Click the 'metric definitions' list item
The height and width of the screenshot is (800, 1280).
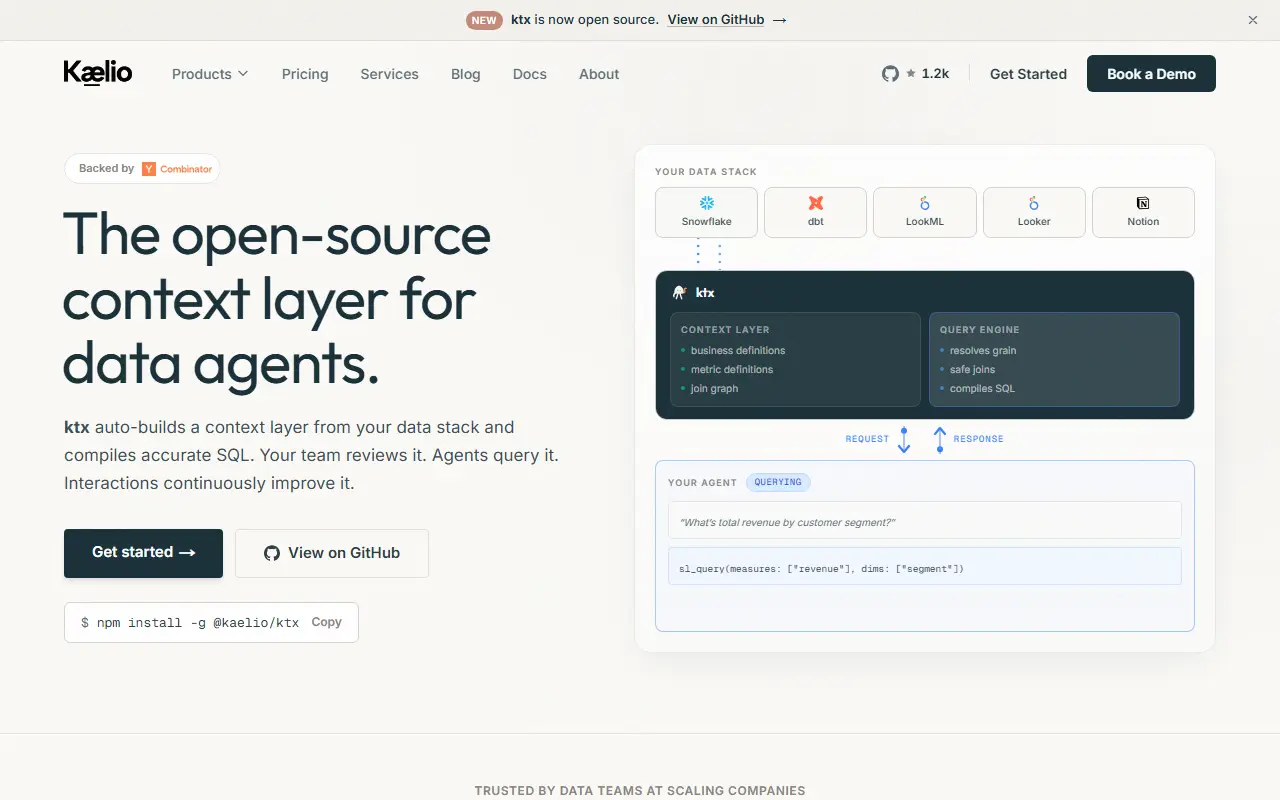point(732,370)
